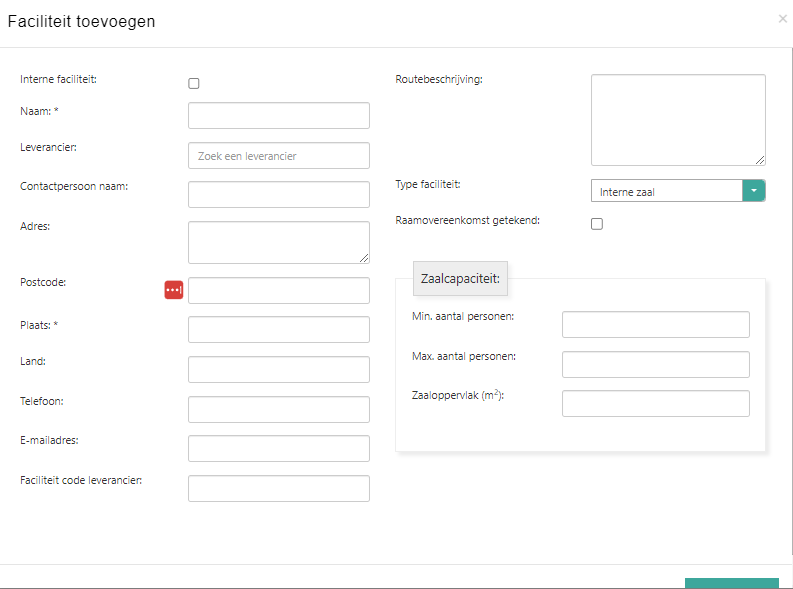Click the Min. aantal personen field
The height and width of the screenshot is (589, 793).
point(655,325)
